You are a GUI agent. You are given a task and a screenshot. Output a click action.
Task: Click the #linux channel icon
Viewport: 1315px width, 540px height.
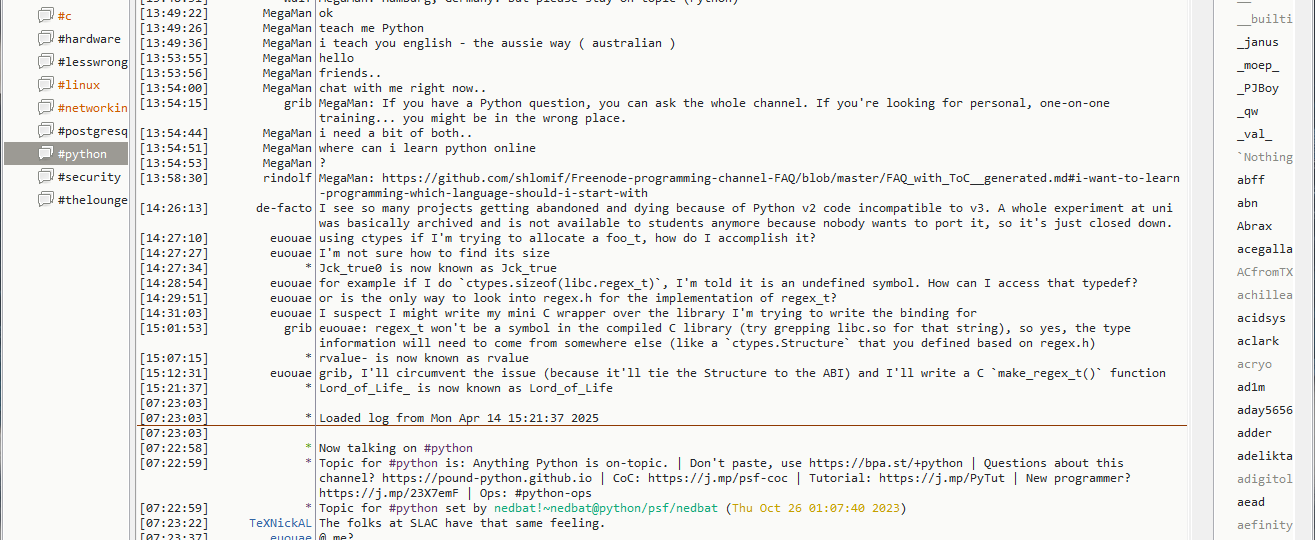tap(45, 85)
